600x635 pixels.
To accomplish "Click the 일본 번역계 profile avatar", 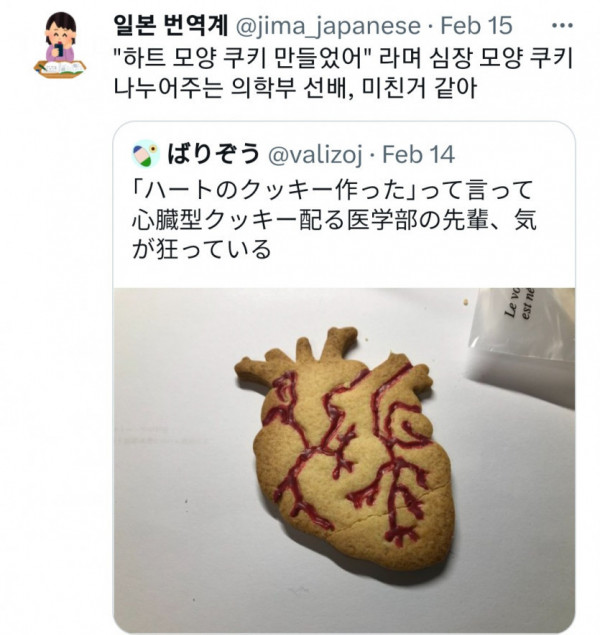I will pos(60,45).
